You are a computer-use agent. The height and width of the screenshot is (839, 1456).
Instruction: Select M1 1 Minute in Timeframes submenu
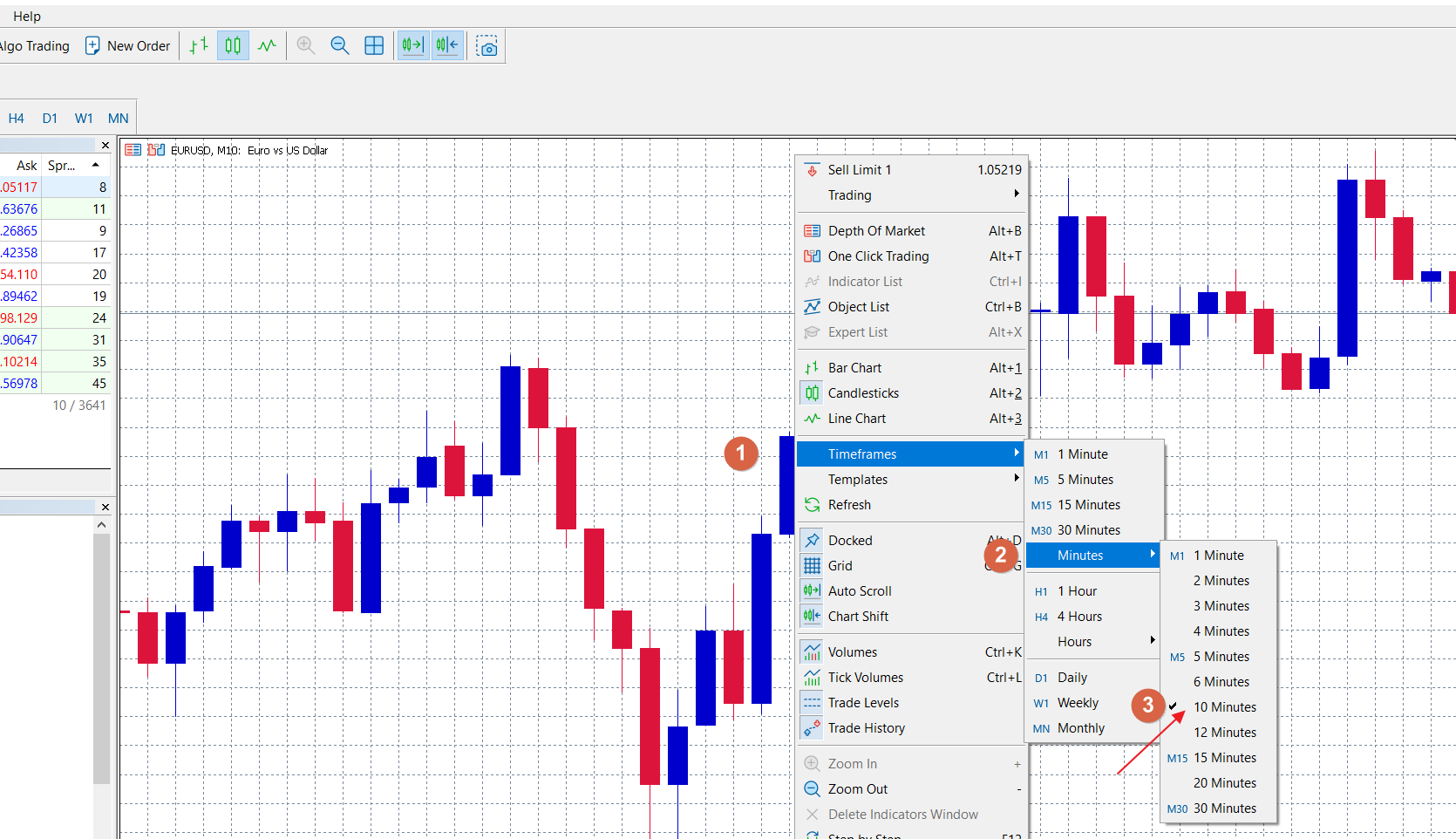(x=1094, y=454)
